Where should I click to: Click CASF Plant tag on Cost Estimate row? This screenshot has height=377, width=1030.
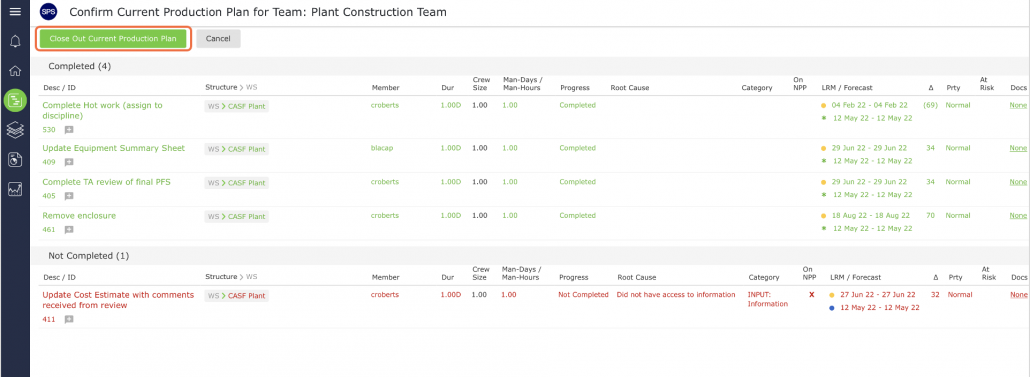pos(236,296)
